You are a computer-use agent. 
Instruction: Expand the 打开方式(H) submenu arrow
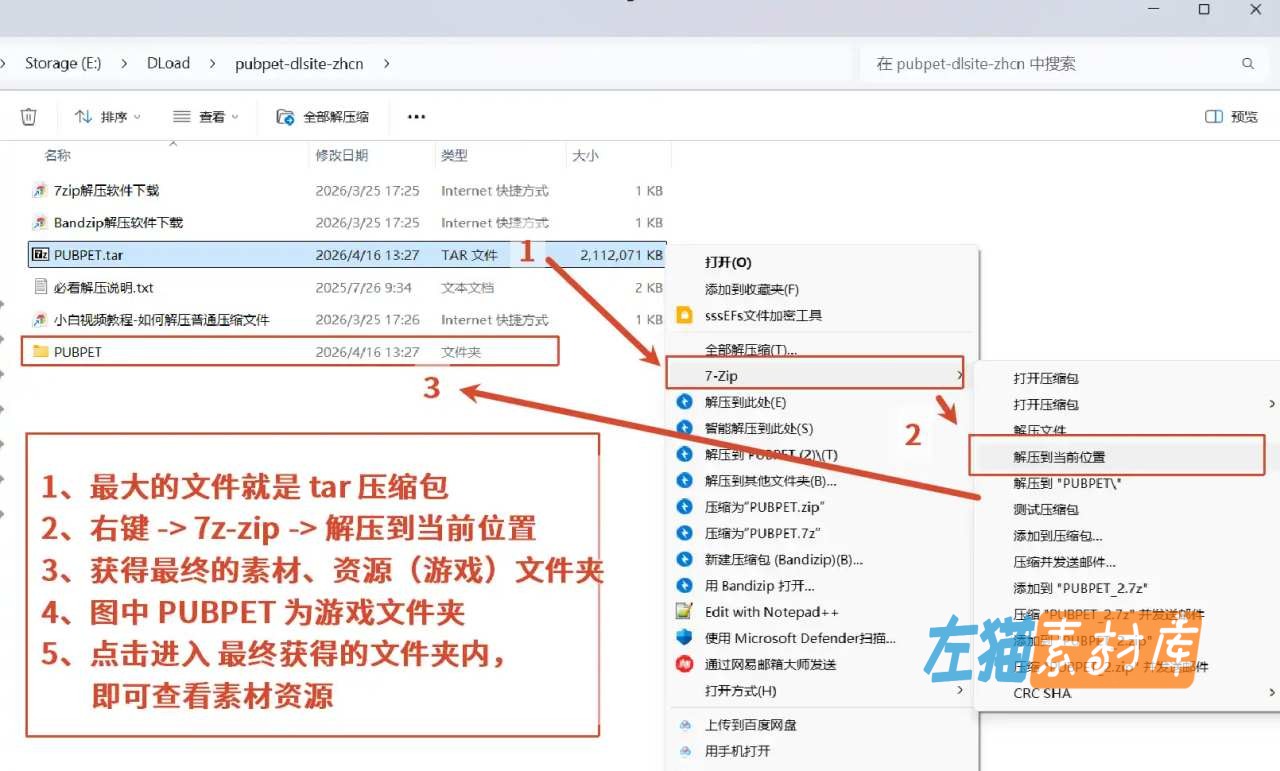(x=960, y=690)
